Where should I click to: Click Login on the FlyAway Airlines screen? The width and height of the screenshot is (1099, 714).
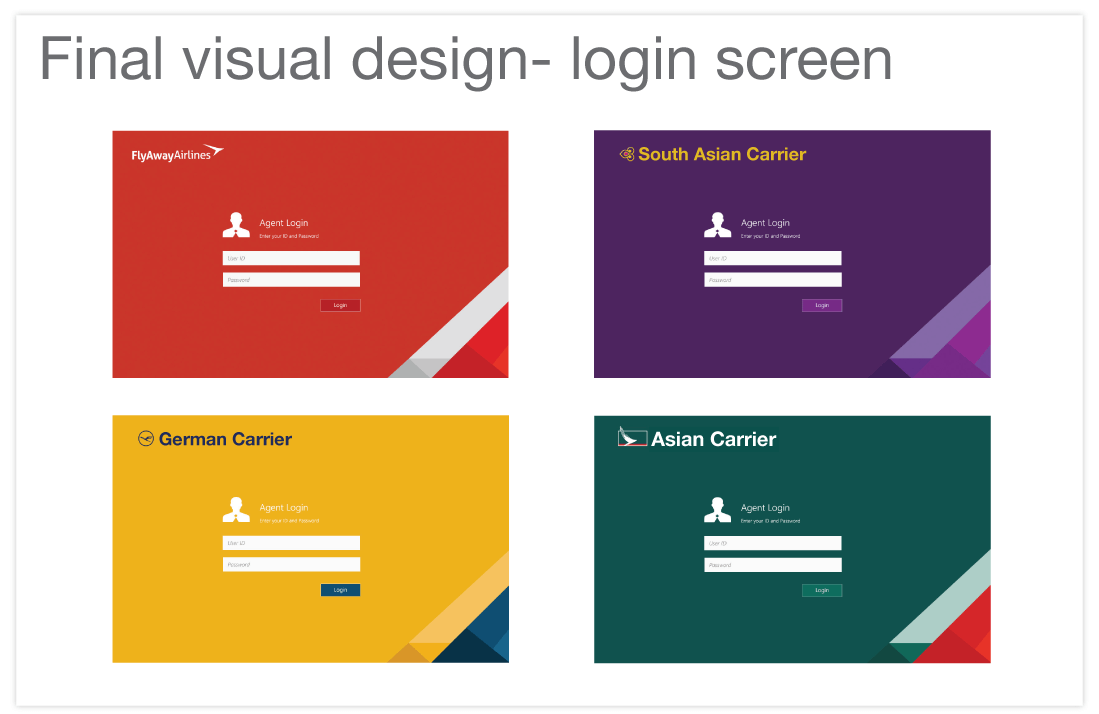coord(340,304)
